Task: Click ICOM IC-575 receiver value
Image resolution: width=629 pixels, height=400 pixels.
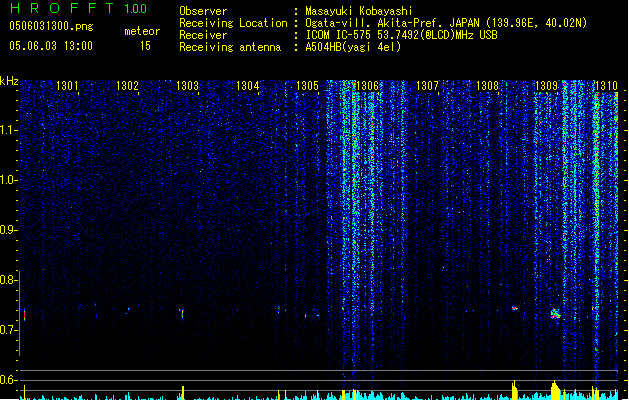Action: click(x=401, y=35)
